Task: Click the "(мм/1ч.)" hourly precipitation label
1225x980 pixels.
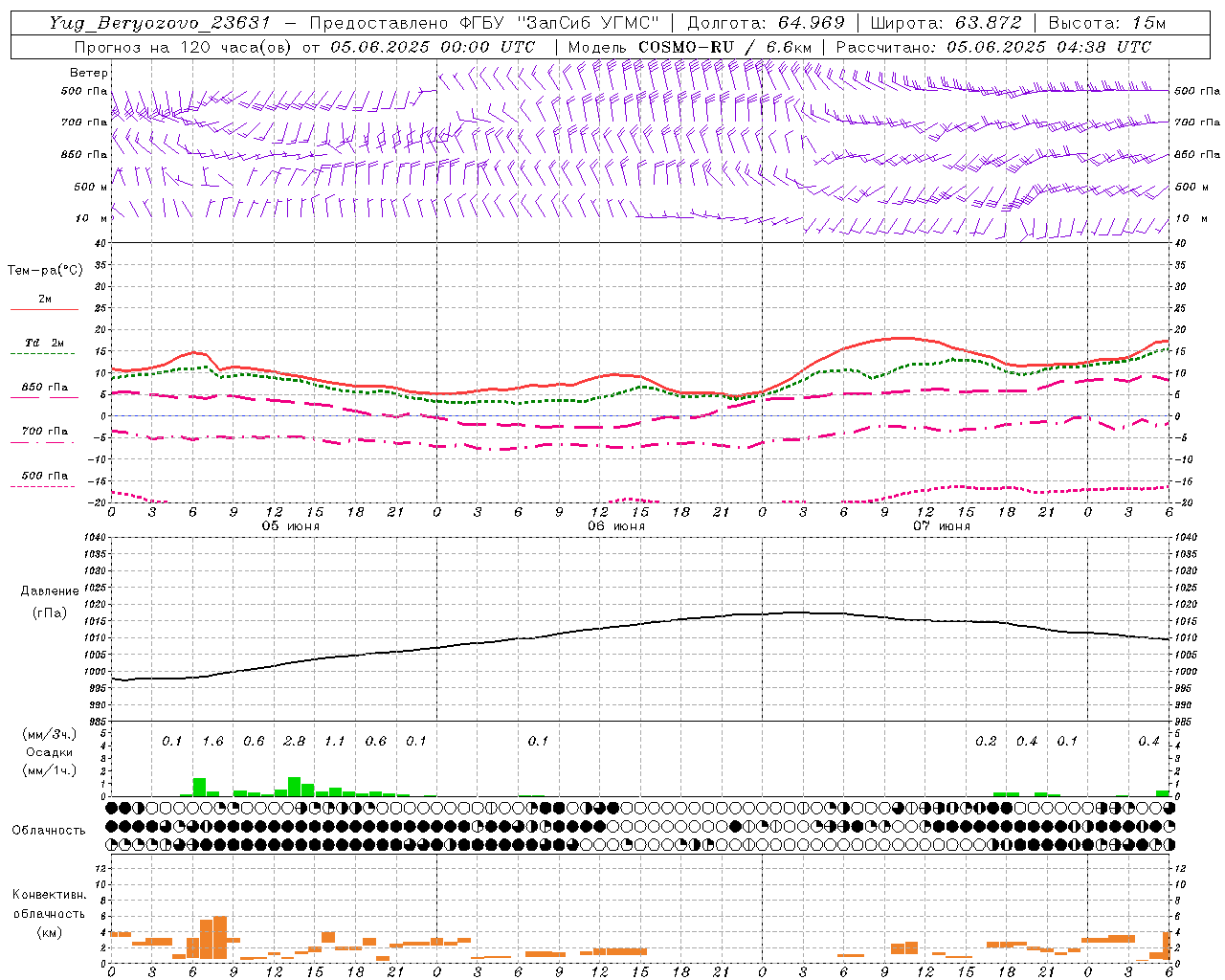Action: pos(50,770)
